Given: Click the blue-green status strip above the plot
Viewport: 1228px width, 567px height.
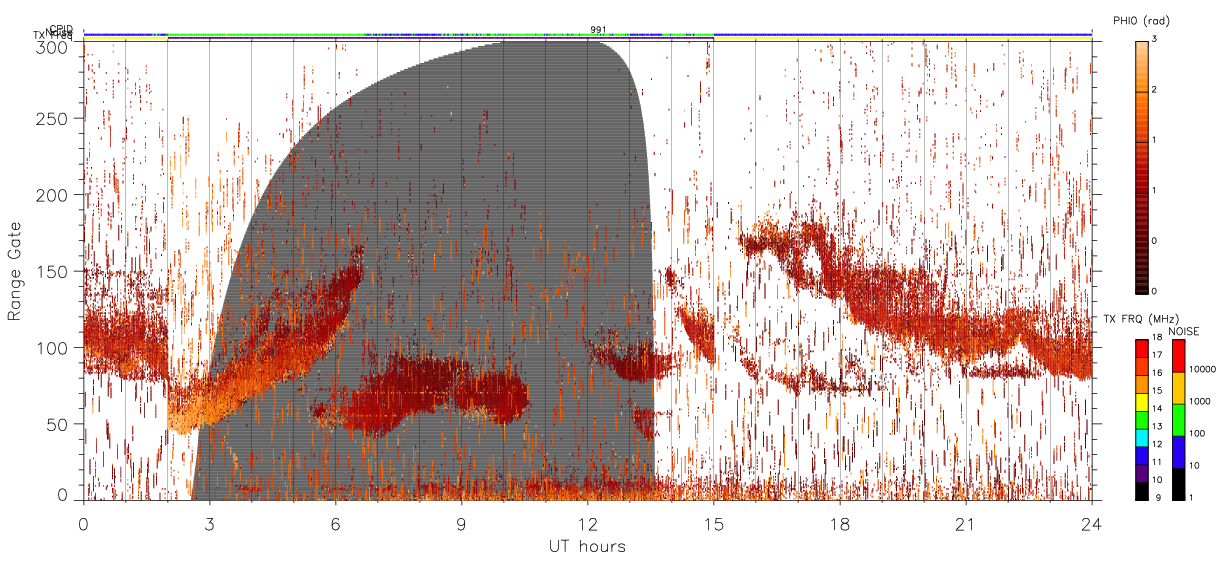Looking at the screenshot, I should (587, 35).
